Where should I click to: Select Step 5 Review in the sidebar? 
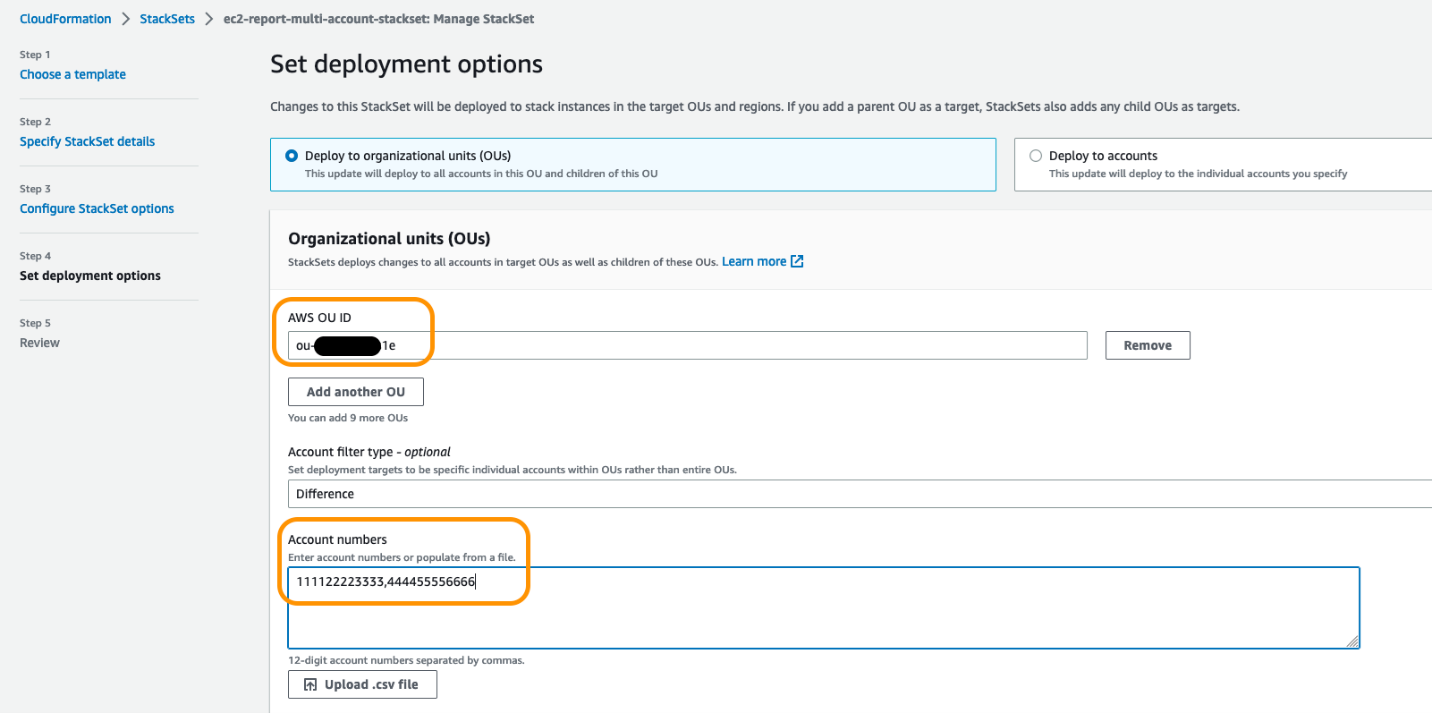[39, 342]
